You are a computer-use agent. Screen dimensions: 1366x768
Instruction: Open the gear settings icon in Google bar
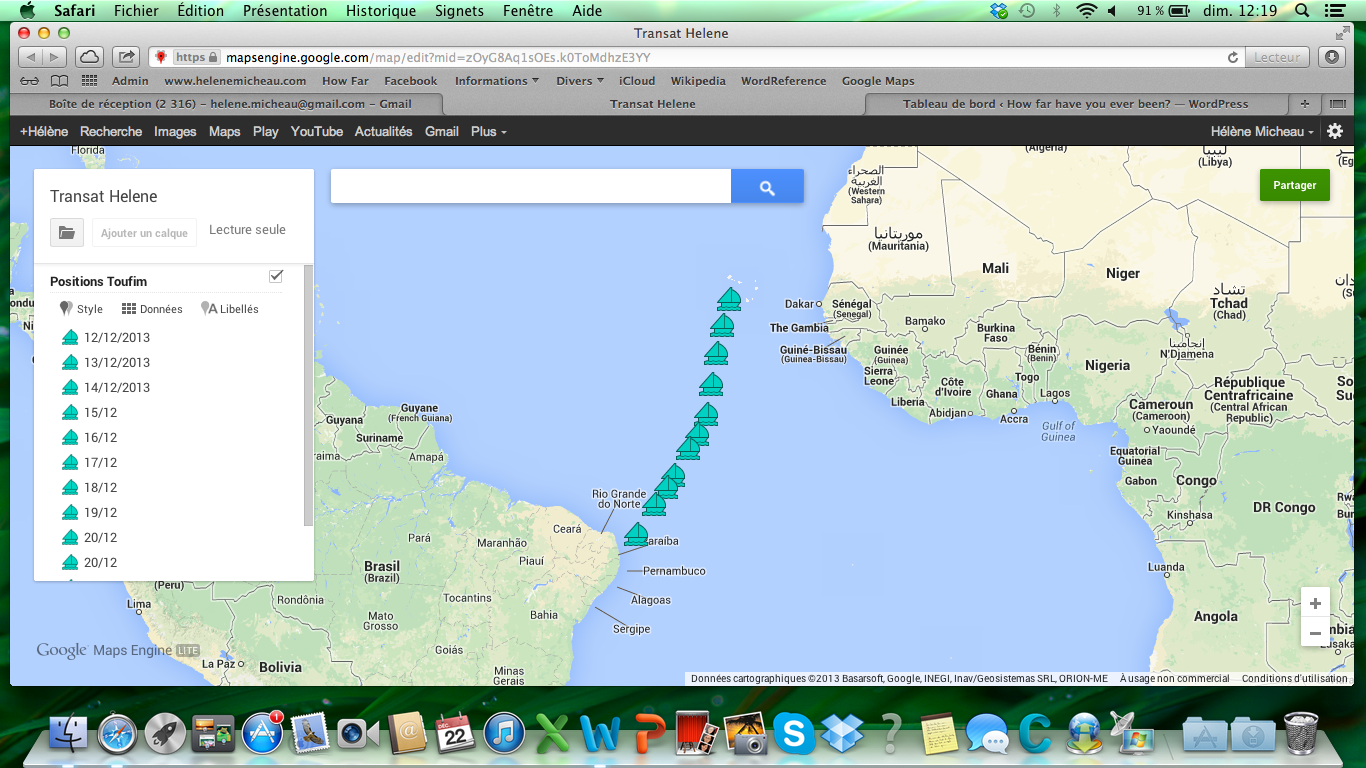1335,131
